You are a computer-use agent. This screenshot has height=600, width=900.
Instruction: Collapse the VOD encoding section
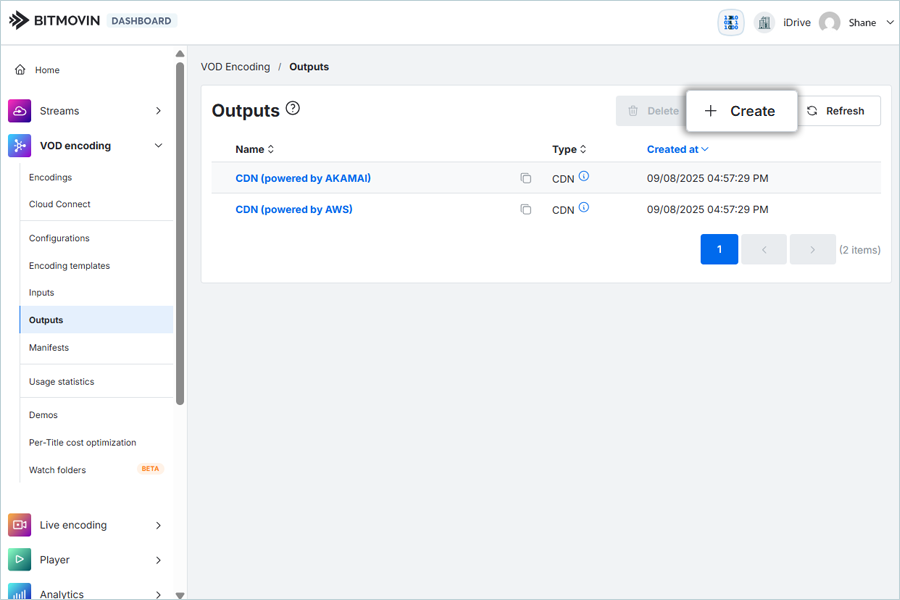pos(158,146)
